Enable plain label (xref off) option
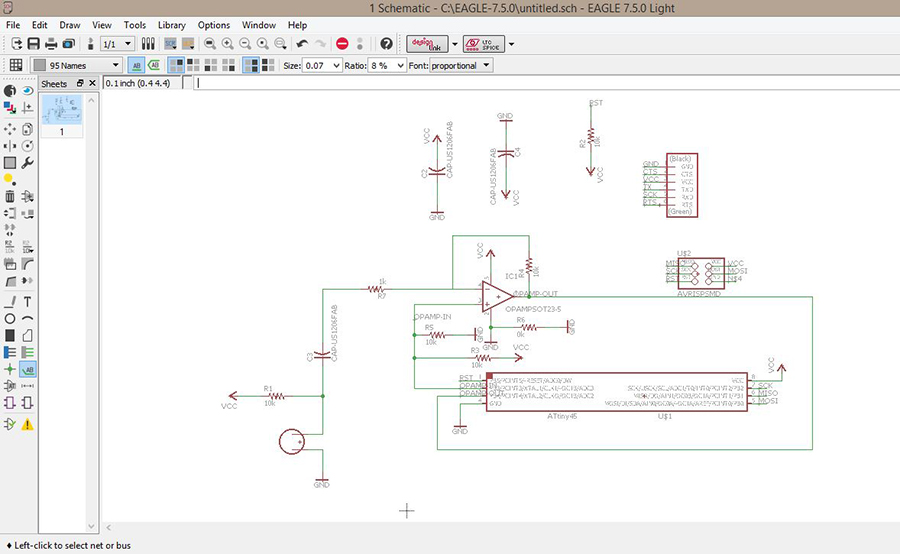 (136, 65)
